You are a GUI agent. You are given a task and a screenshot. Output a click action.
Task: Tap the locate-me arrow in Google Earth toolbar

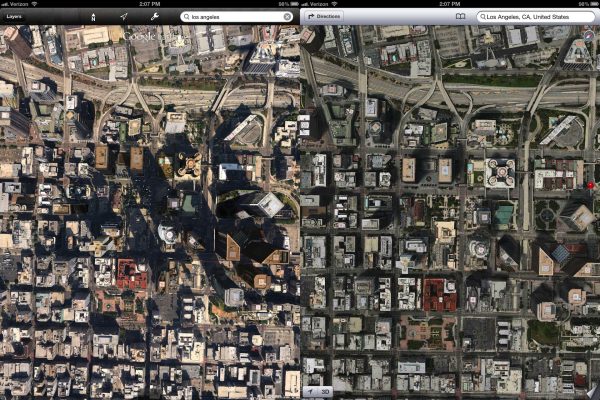[x=124, y=17]
